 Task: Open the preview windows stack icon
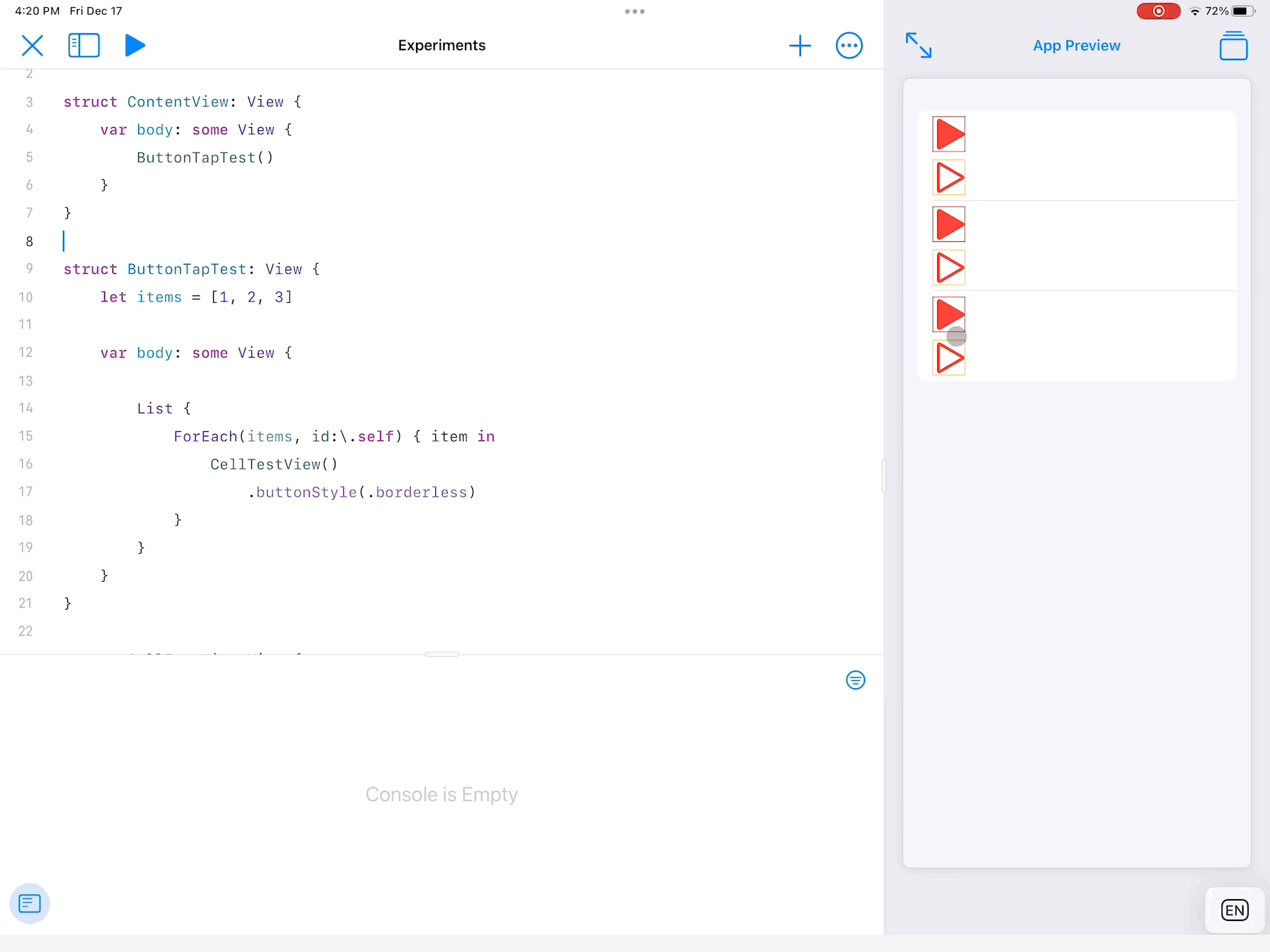[x=1234, y=46]
